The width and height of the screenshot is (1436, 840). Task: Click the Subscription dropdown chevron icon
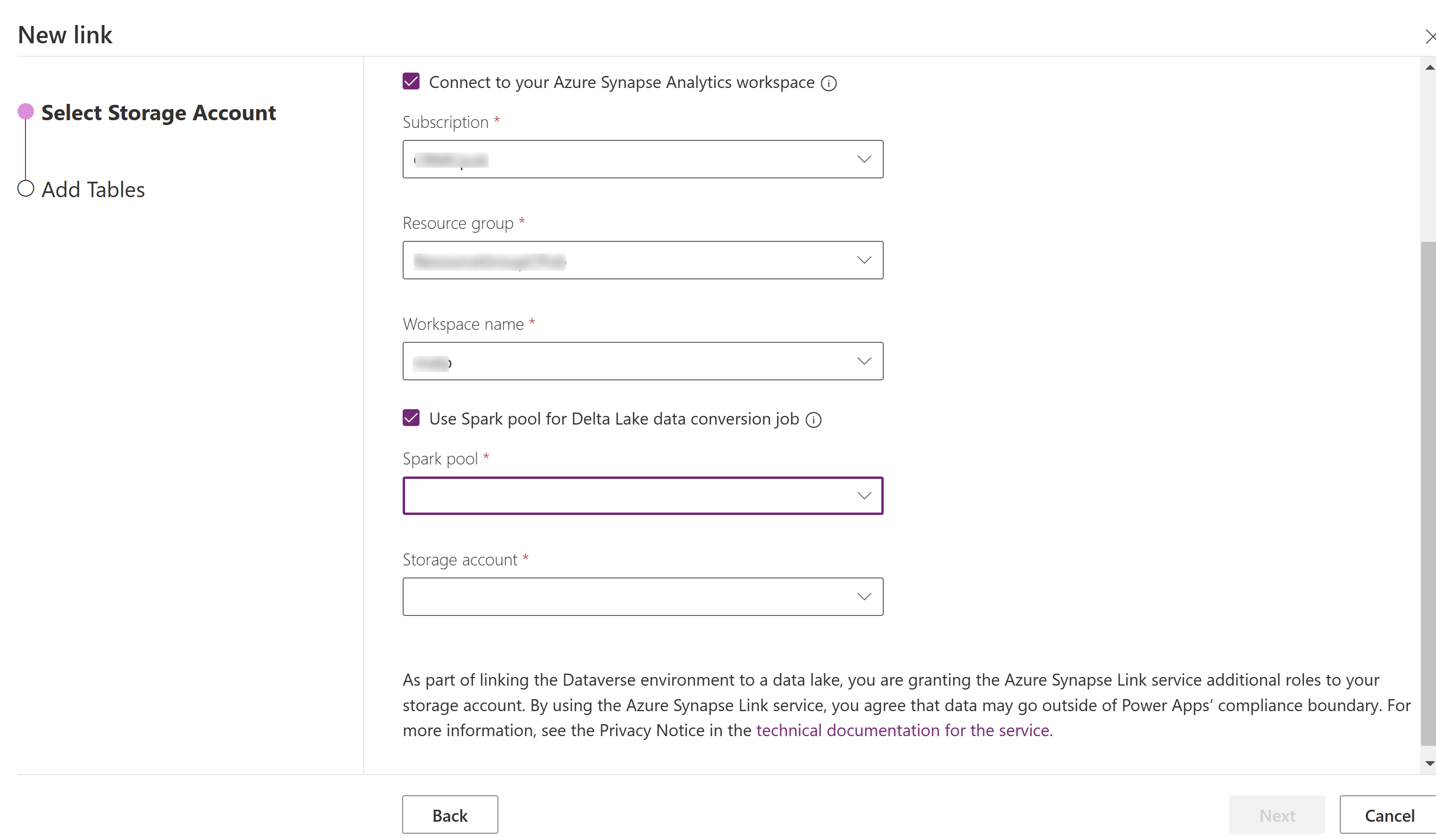[x=862, y=158]
